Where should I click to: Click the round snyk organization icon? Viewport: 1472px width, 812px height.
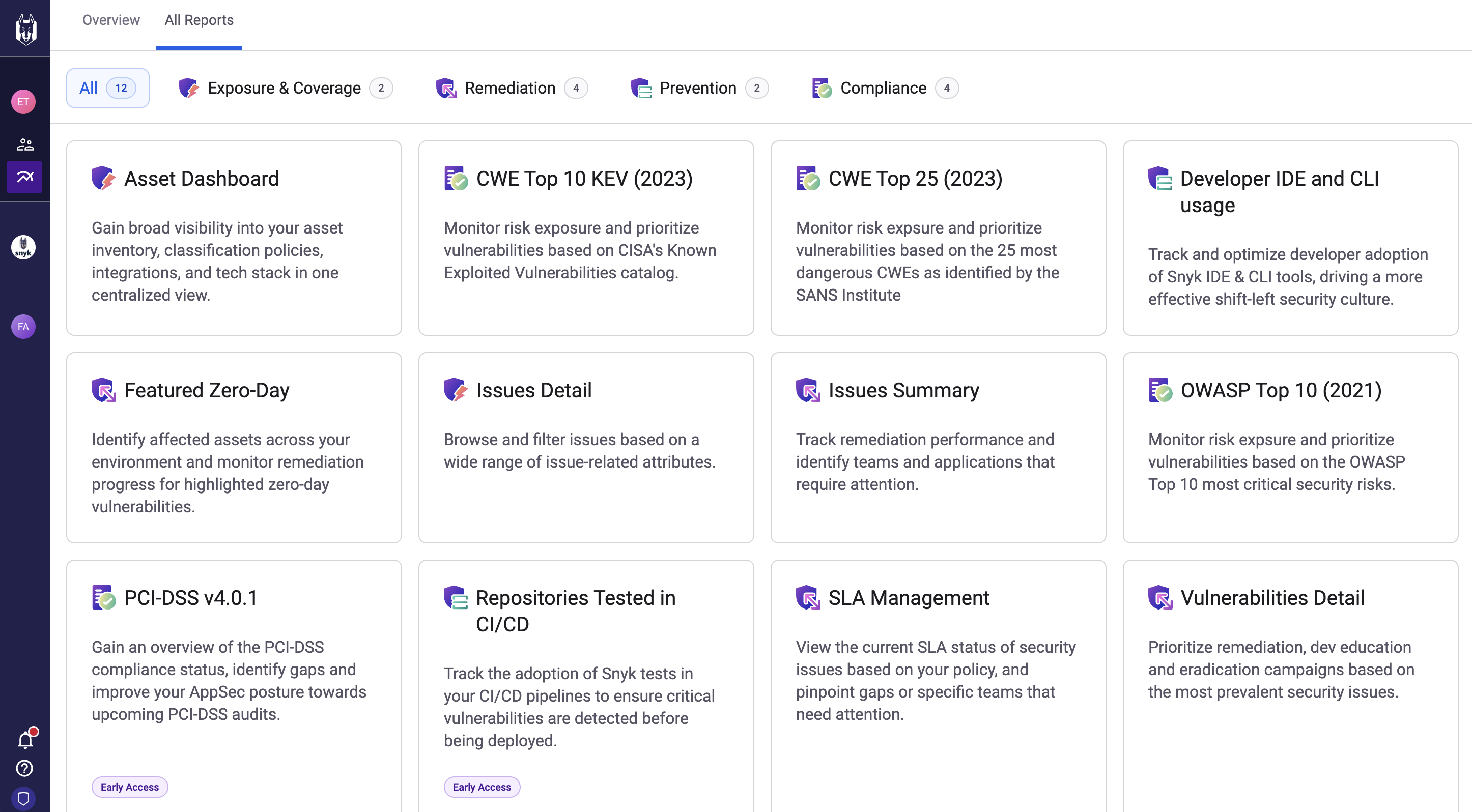coord(23,247)
